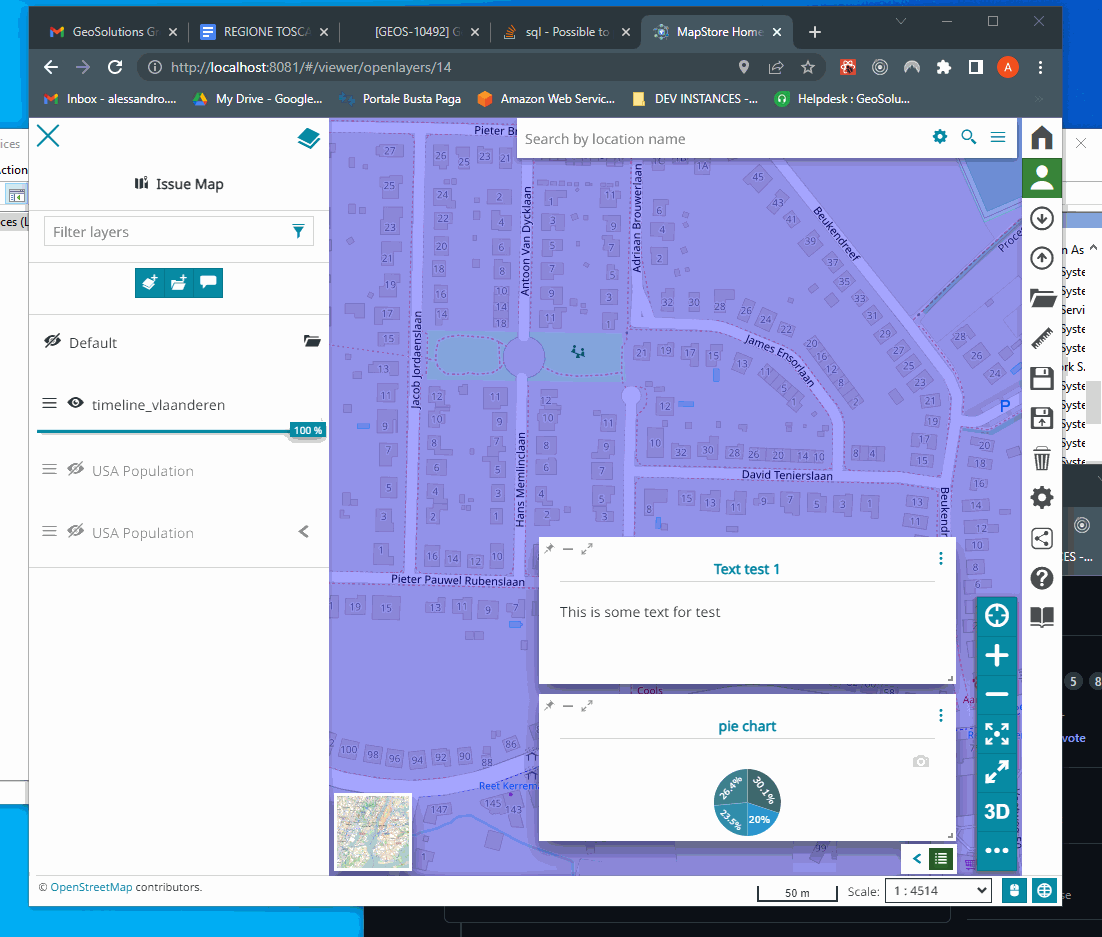The image size is (1102, 937).
Task: Click the add annotation speech bubble button
Action: (208, 283)
